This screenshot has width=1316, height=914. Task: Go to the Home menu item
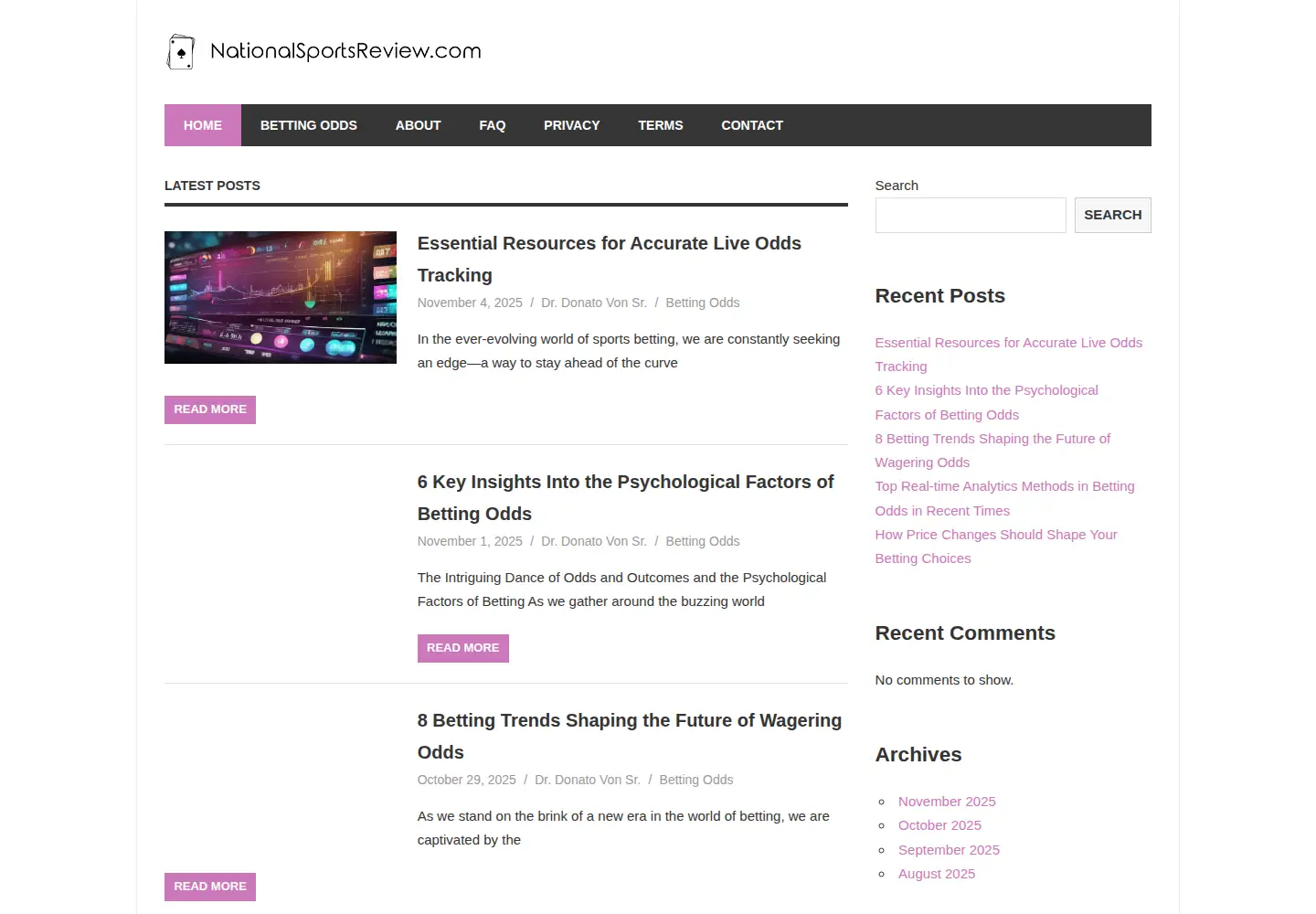click(x=203, y=125)
